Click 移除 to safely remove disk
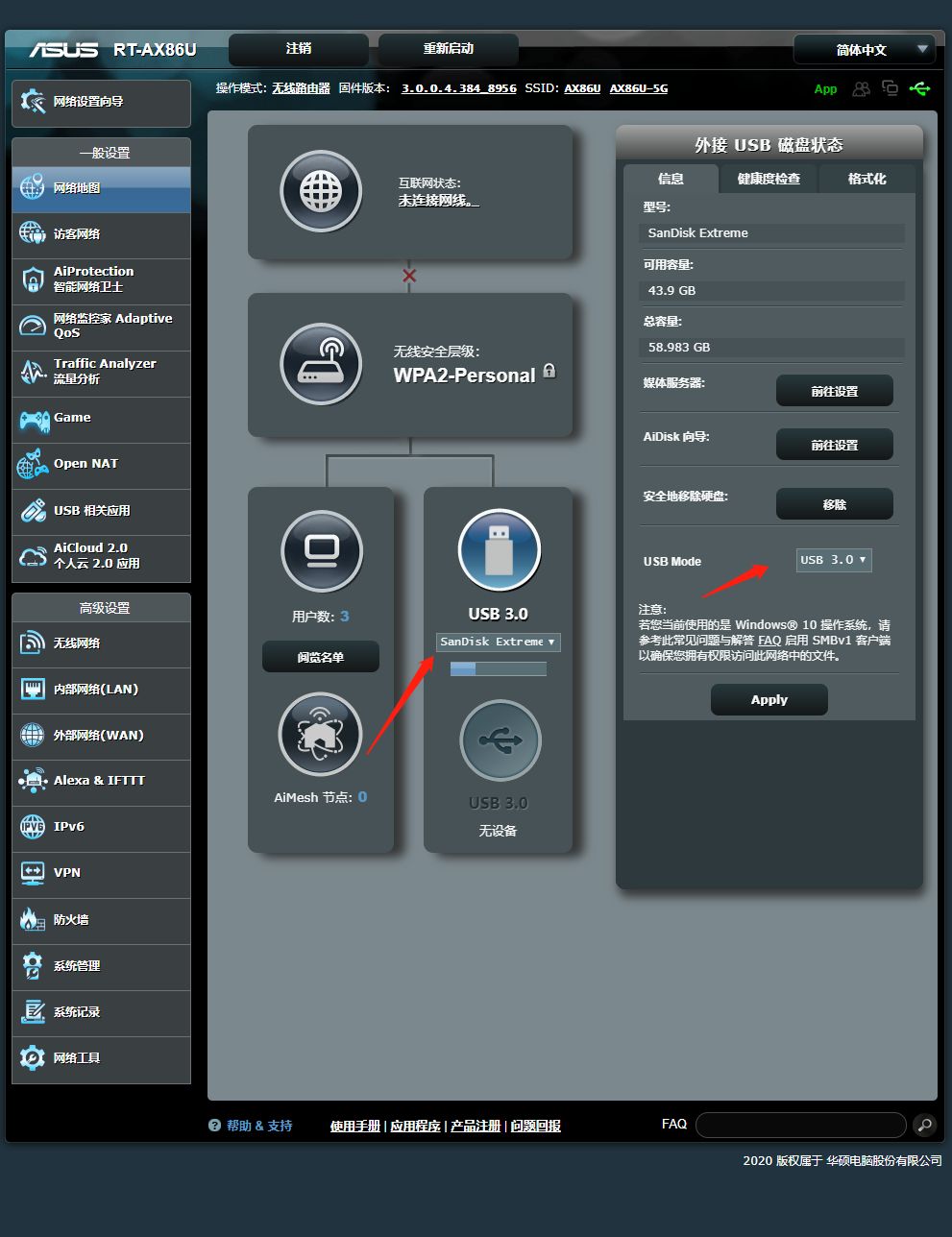This screenshot has height=1237, width=952. point(835,504)
